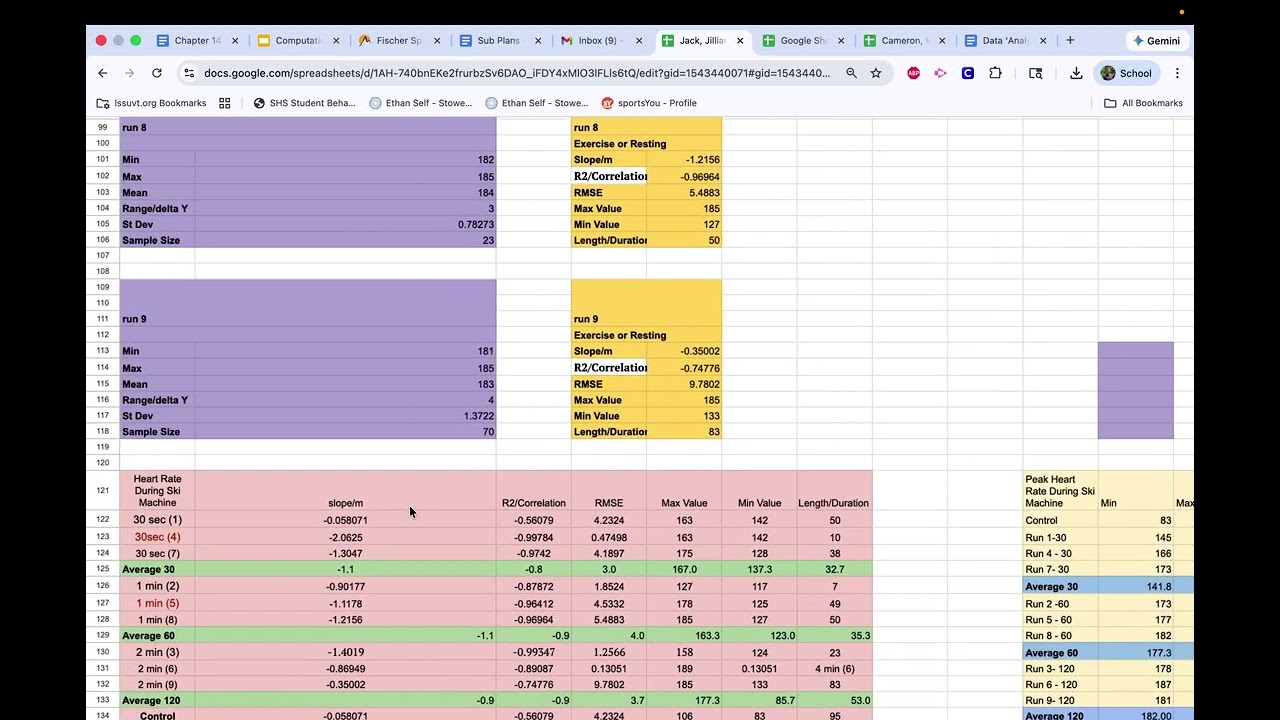
Task: Go back to the previous page
Action: [102, 73]
